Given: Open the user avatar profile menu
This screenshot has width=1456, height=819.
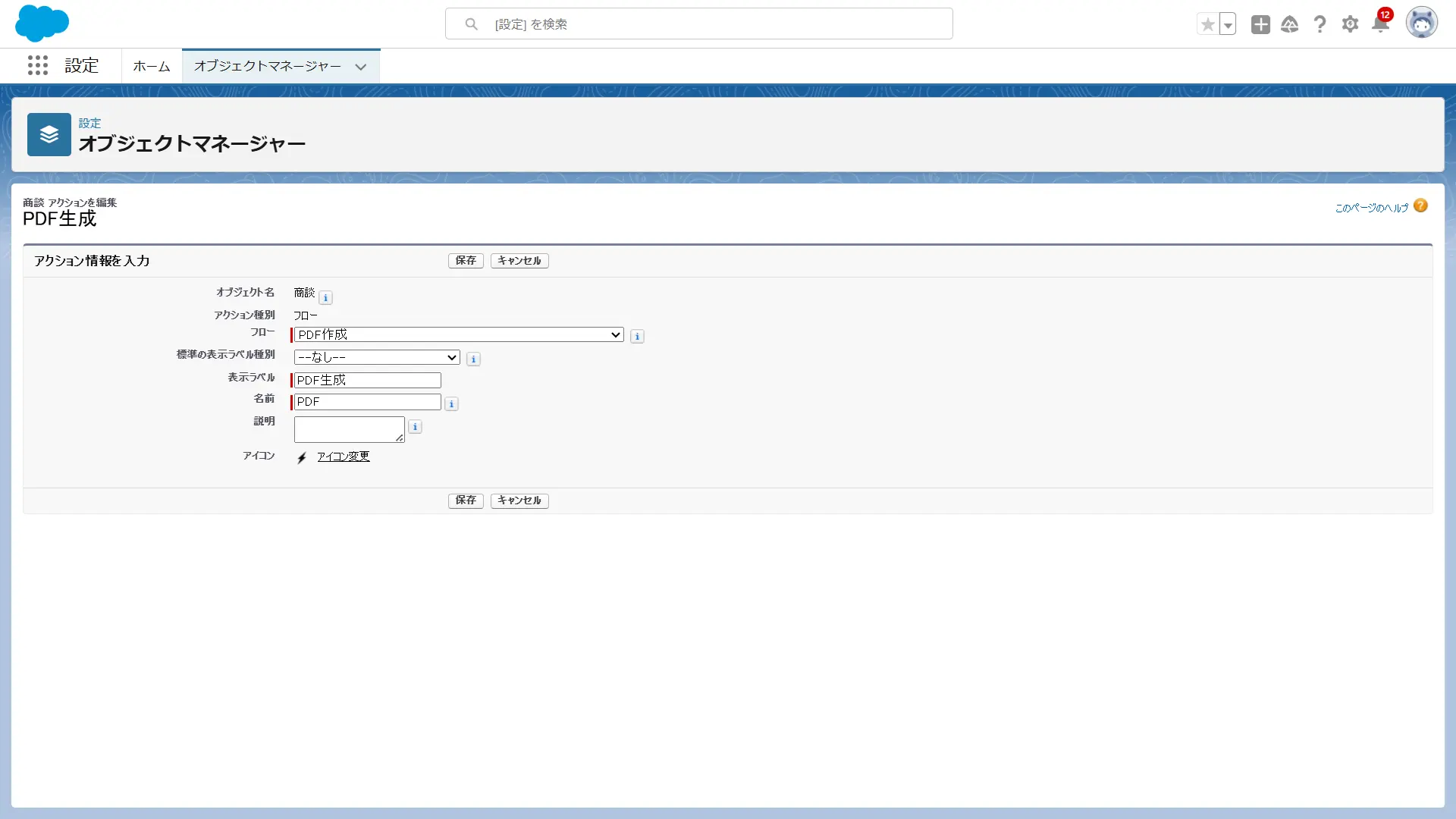Looking at the screenshot, I should point(1421,24).
